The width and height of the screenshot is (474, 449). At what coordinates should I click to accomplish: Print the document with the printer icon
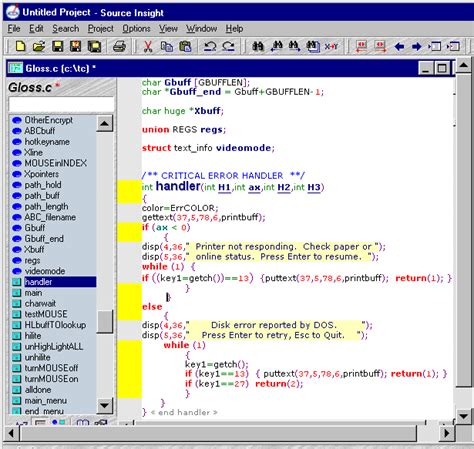[119, 46]
